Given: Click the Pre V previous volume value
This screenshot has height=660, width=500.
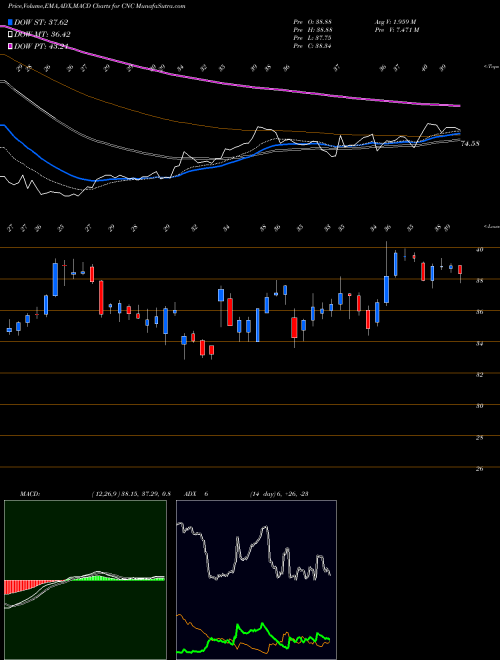Looking at the screenshot, I should click(397, 30).
